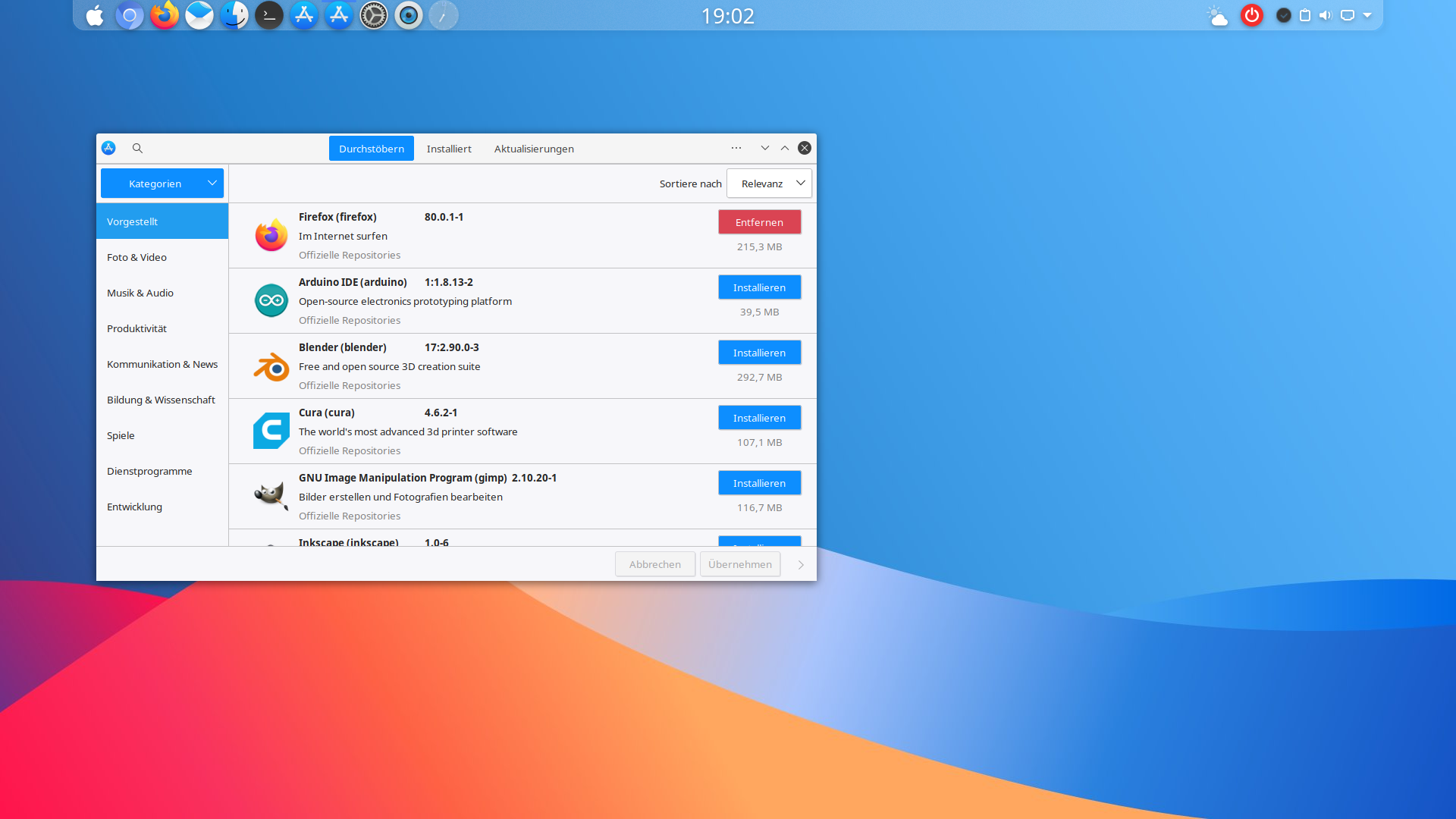The width and height of the screenshot is (1456, 819).
Task: Click the active App Store panel icon
Action: coord(339,15)
